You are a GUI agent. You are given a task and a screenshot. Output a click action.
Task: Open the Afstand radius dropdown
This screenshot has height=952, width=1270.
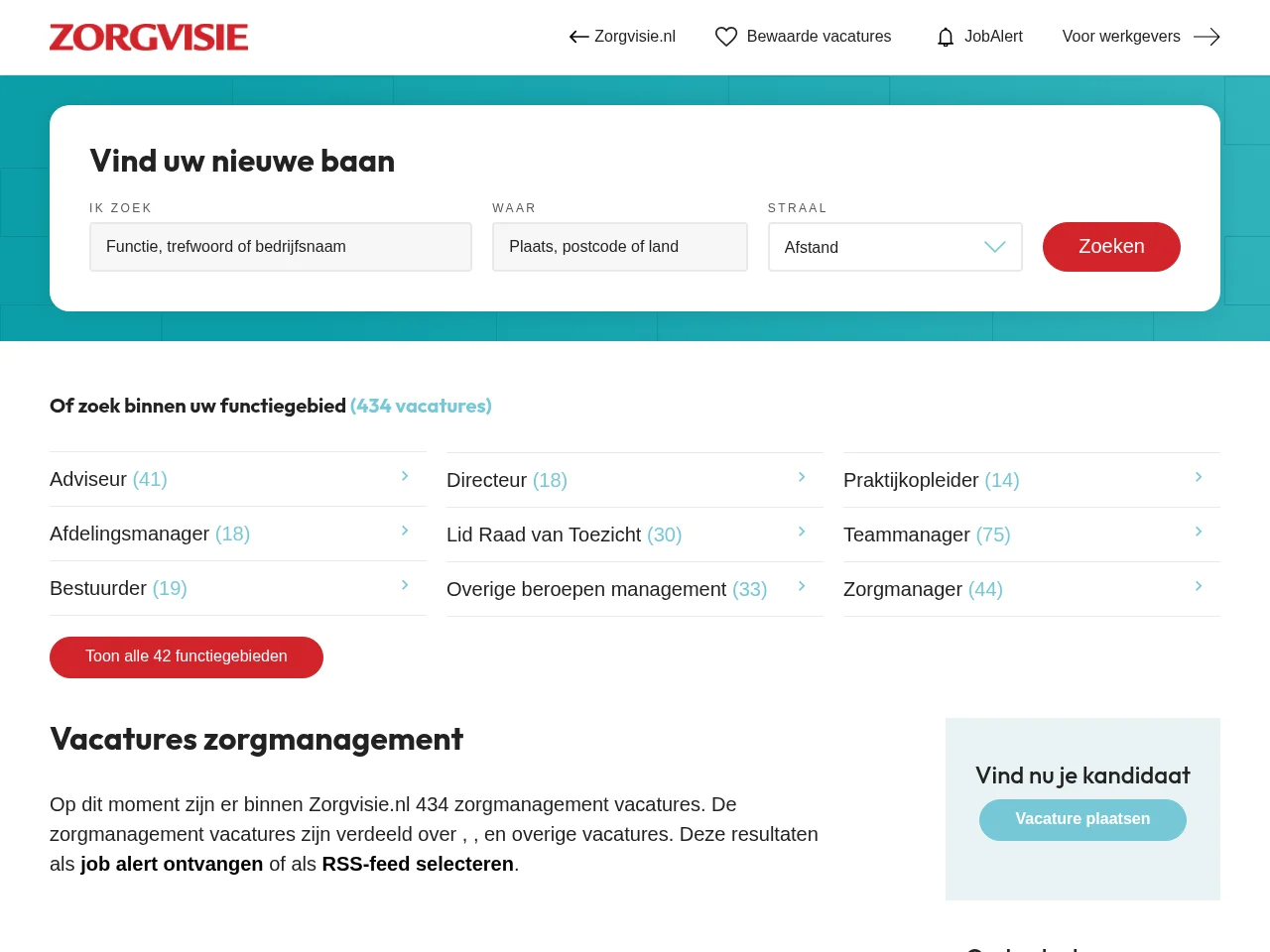click(895, 247)
